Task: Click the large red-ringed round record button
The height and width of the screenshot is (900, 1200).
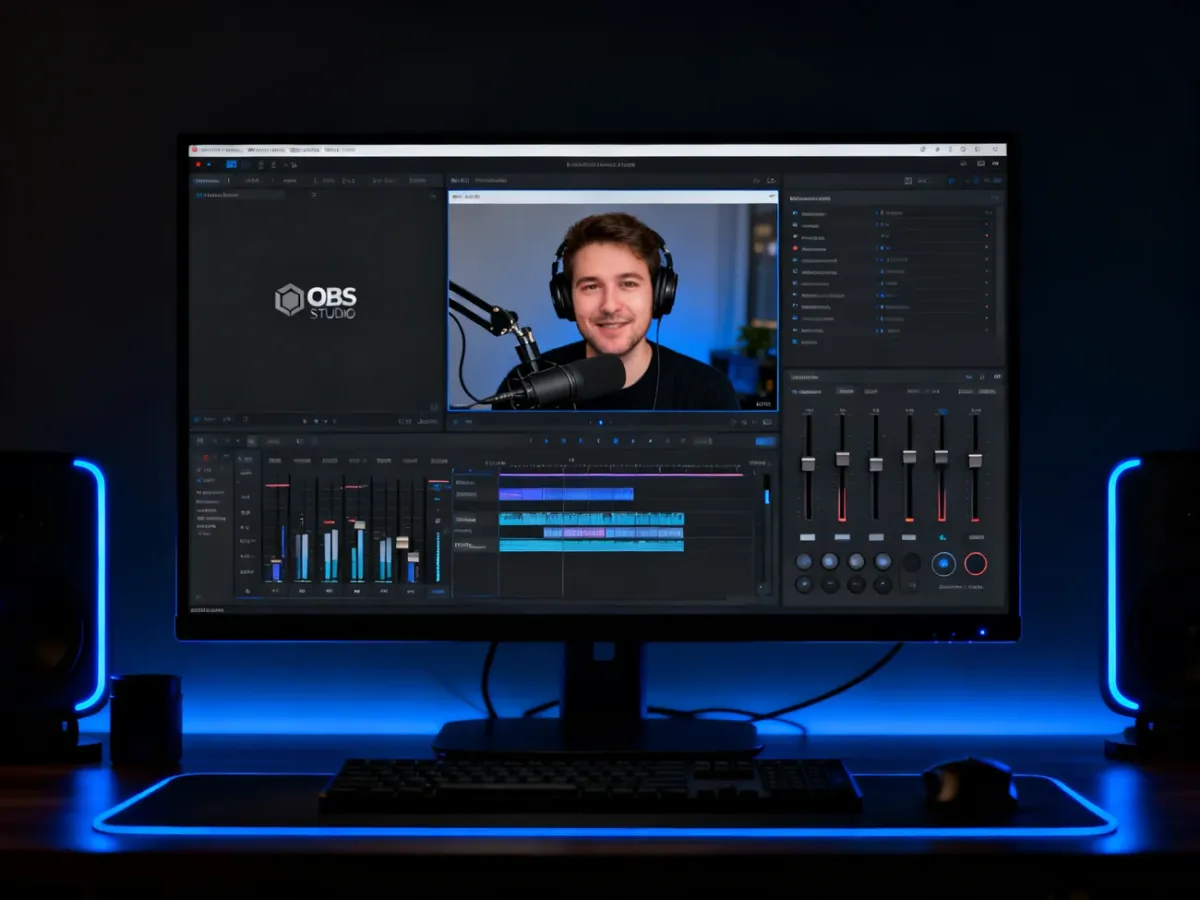Action: pyautogui.click(x=976, y=564)
